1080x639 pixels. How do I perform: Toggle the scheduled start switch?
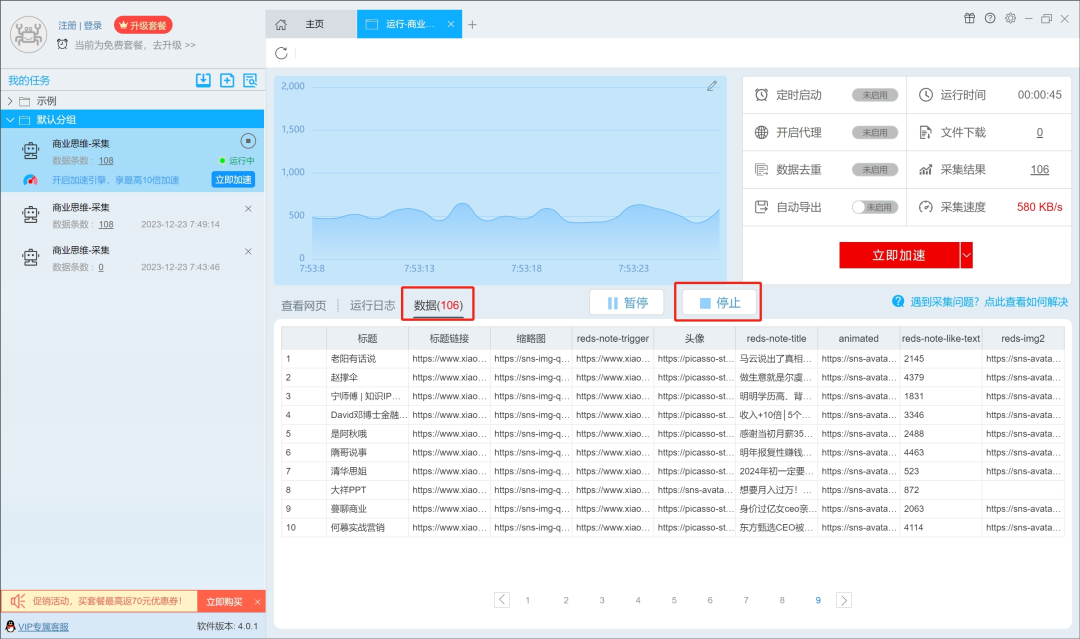click(x=875, y=95)
